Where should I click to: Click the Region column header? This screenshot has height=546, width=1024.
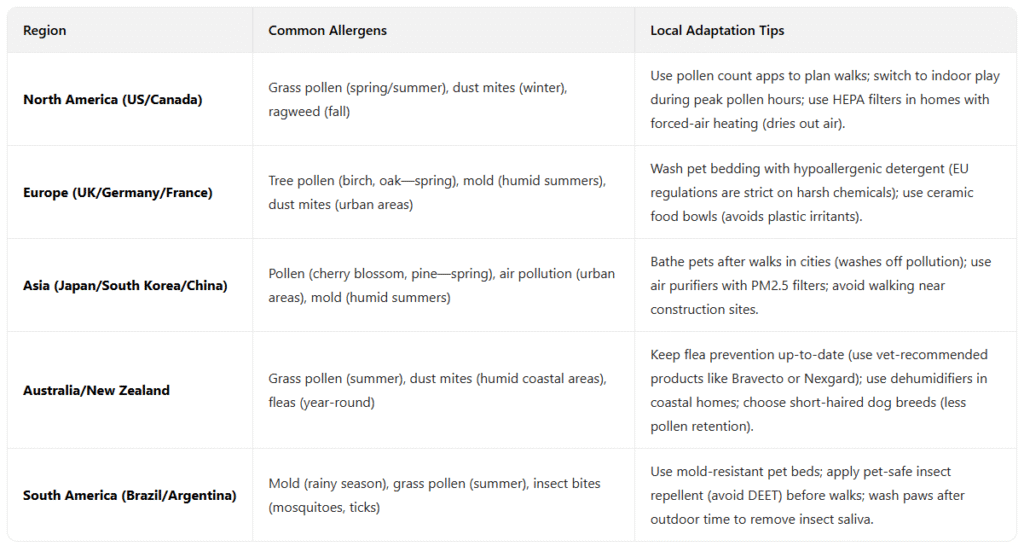point(45,31)
